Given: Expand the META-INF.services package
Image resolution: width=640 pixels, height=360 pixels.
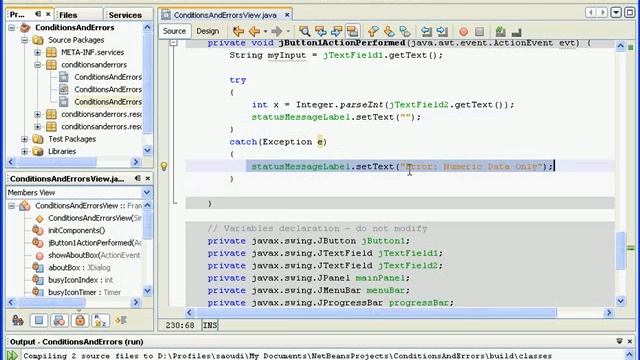Looking at the screenshot, I should coord(38,52).
